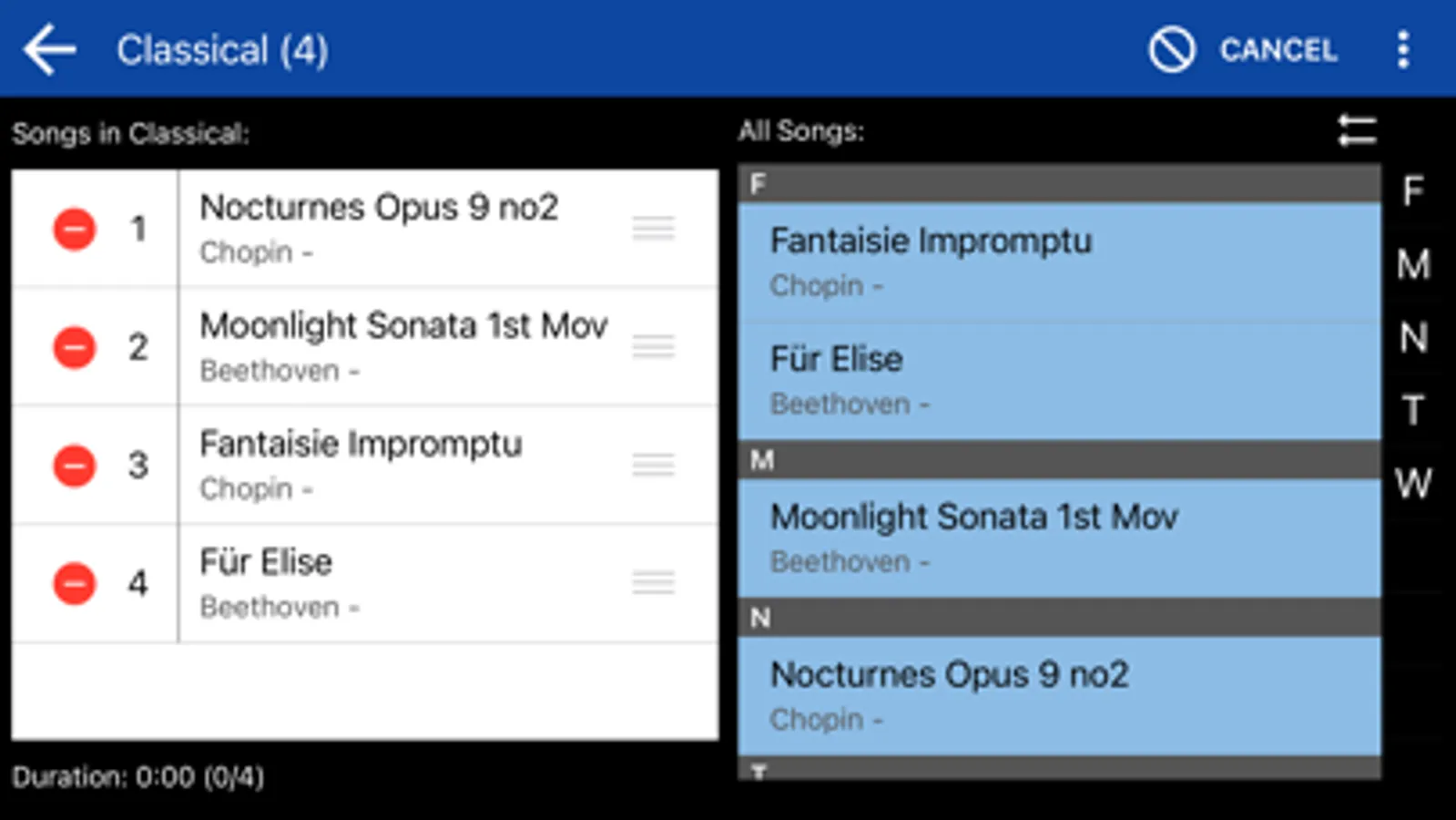
Task: Select Für Elise in All Songs list
Action: [x=1058, y=380]
